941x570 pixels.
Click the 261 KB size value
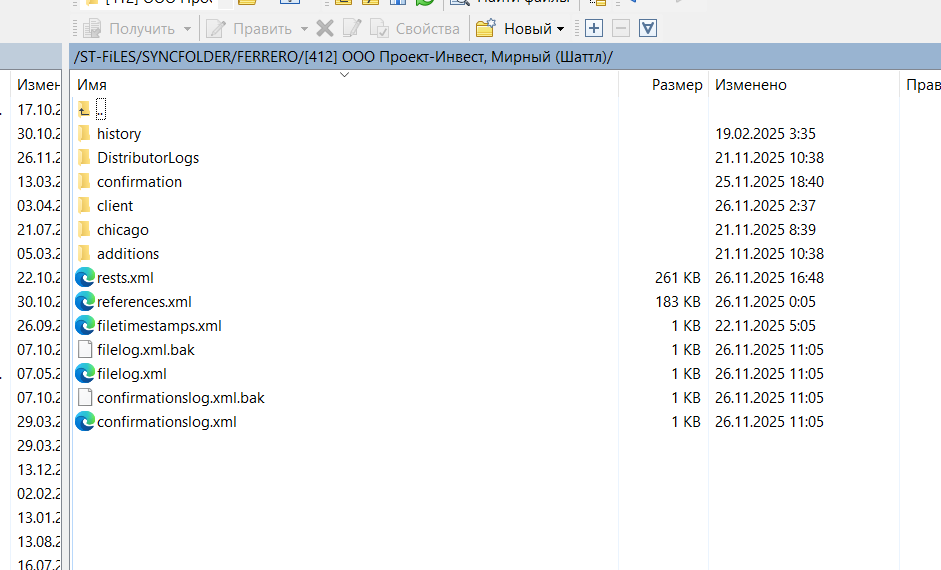[678, 278]
